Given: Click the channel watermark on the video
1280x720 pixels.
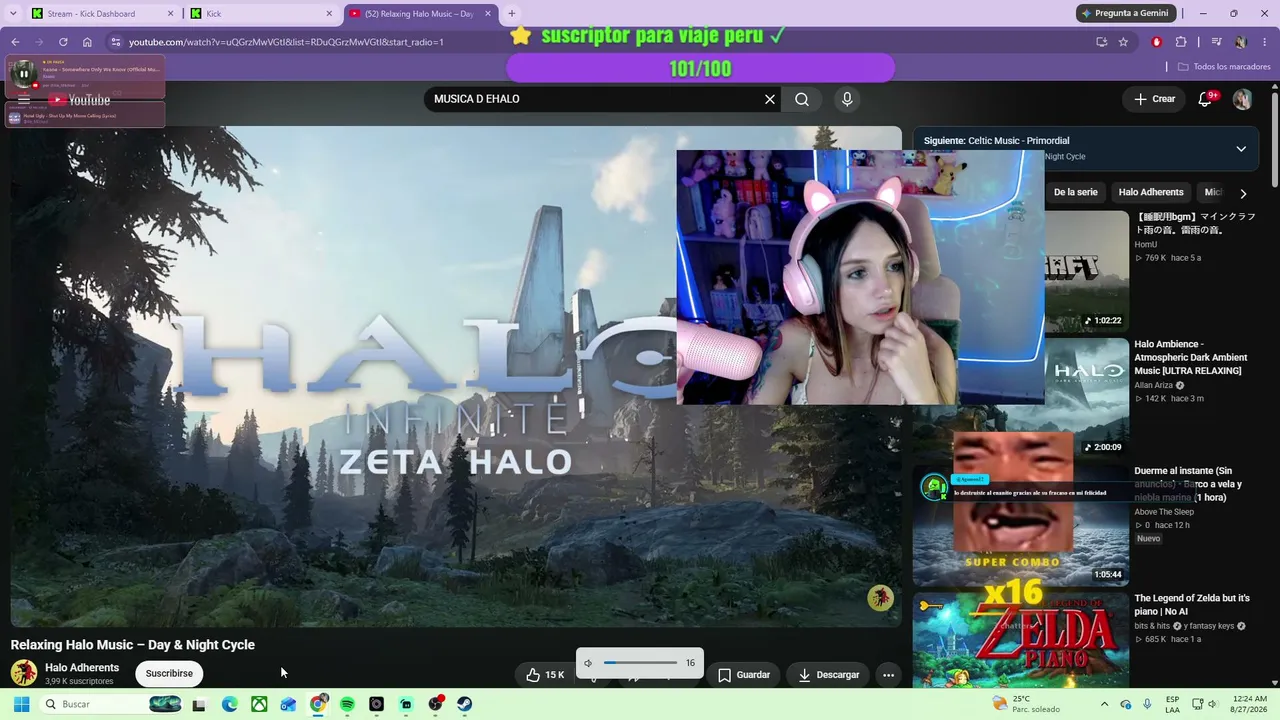Looking at the screenshot, I should coord(880,598).
